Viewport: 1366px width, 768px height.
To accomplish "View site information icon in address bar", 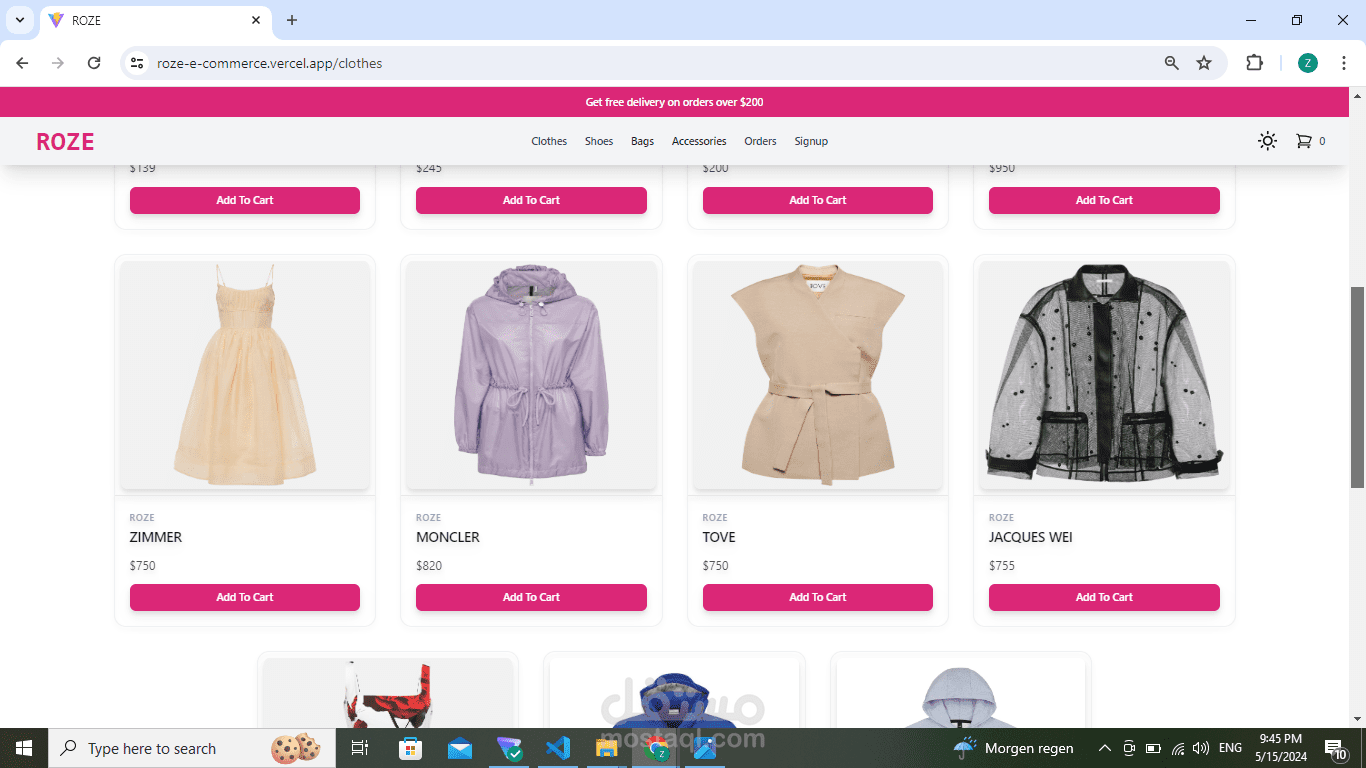I will click(138, 63).
